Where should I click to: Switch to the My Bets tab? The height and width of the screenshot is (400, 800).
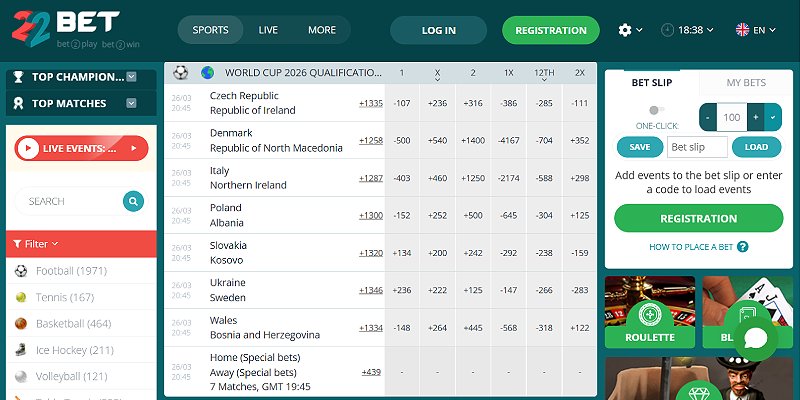[746, 83]
